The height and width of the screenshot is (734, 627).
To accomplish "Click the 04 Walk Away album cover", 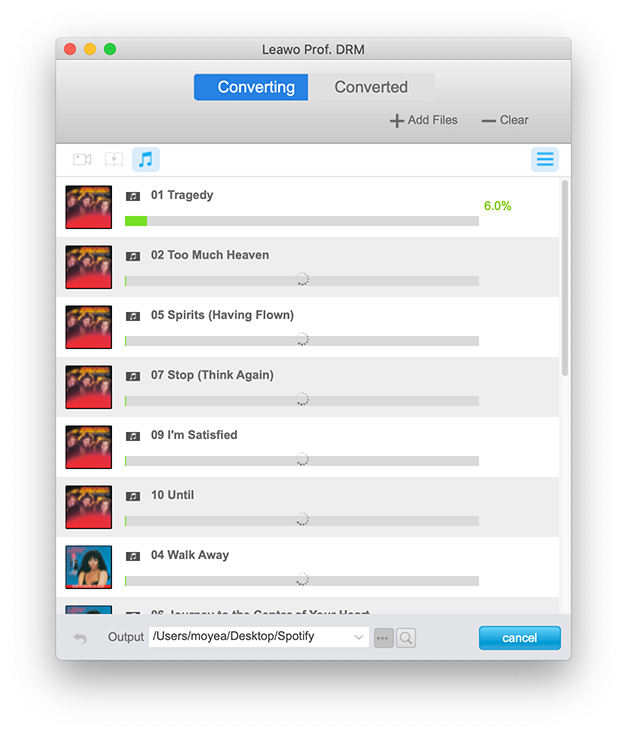I will pos(88,567).
